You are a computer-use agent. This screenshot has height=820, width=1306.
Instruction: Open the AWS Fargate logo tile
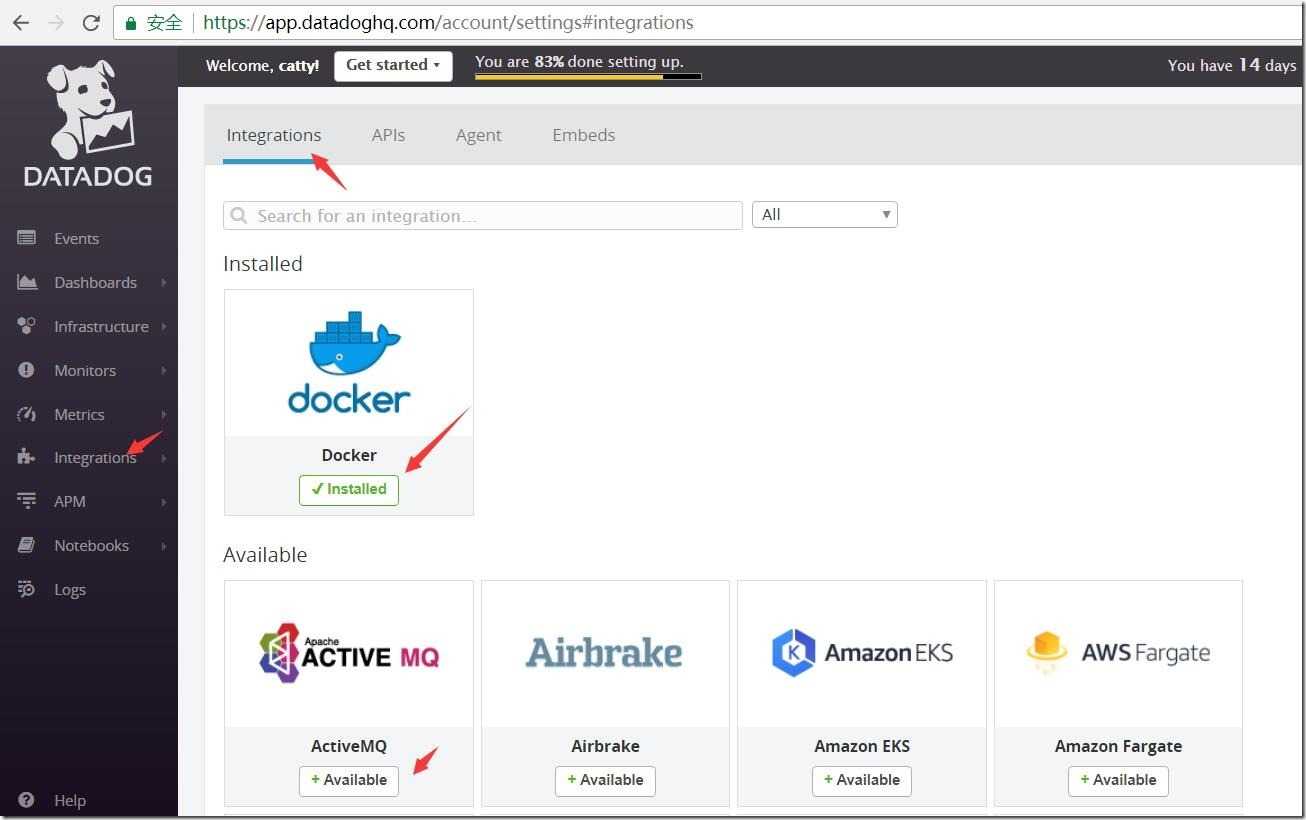(1118, 654)
